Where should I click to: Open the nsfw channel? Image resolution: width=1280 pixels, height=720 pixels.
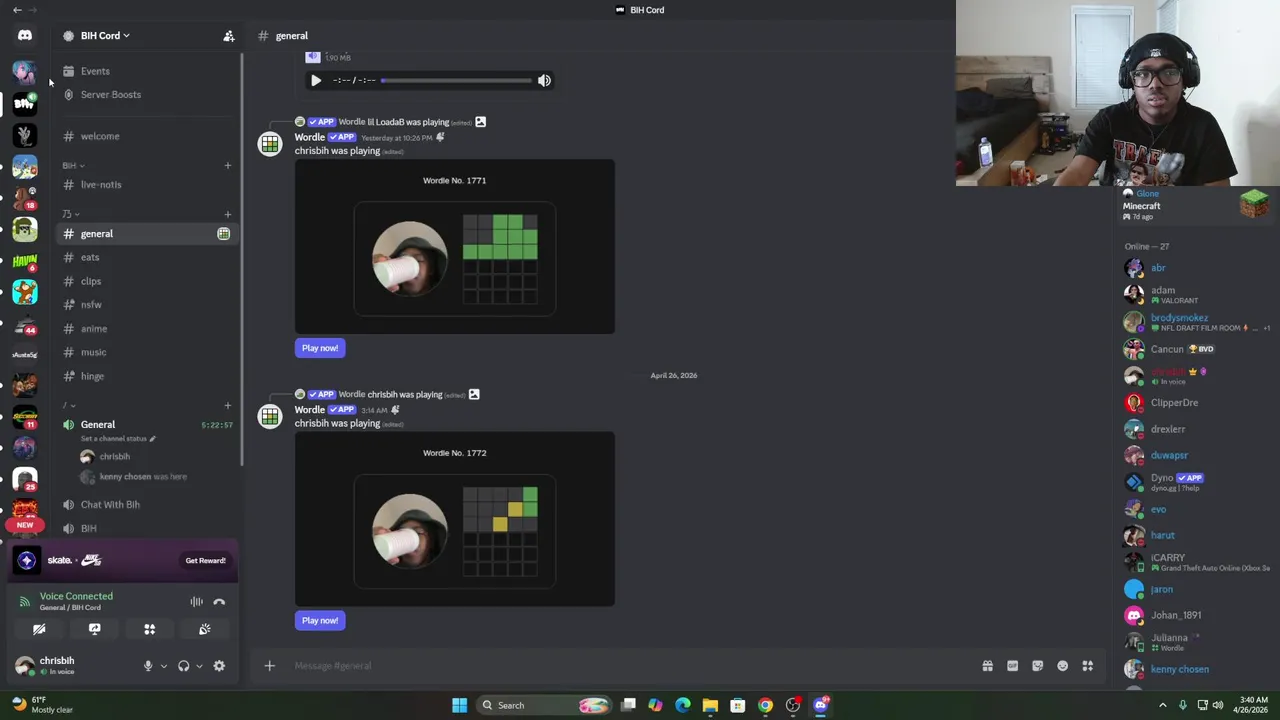coord(91,305)
